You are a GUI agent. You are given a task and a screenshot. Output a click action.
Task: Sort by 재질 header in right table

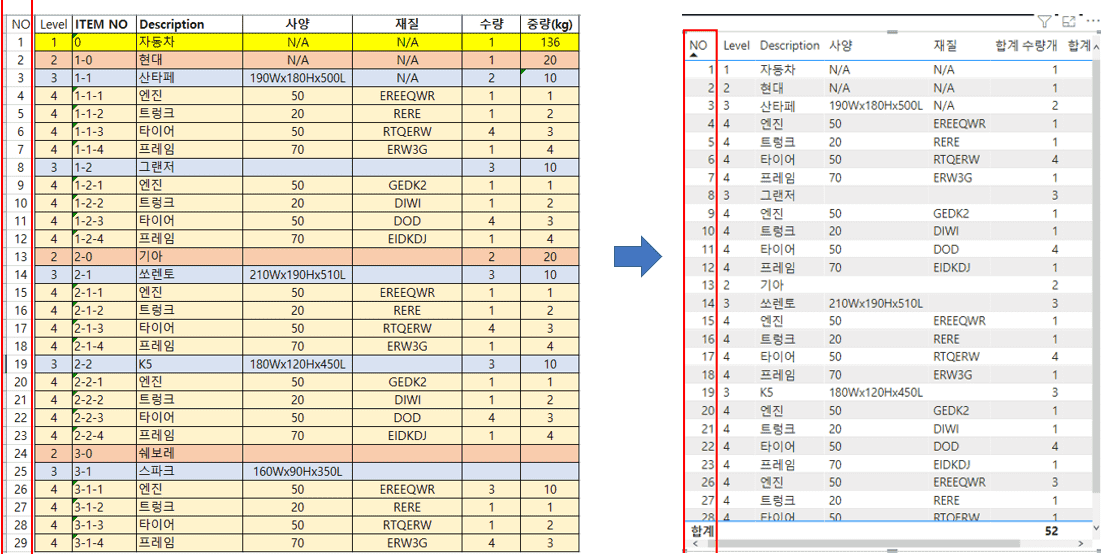(x=945, y=45)
